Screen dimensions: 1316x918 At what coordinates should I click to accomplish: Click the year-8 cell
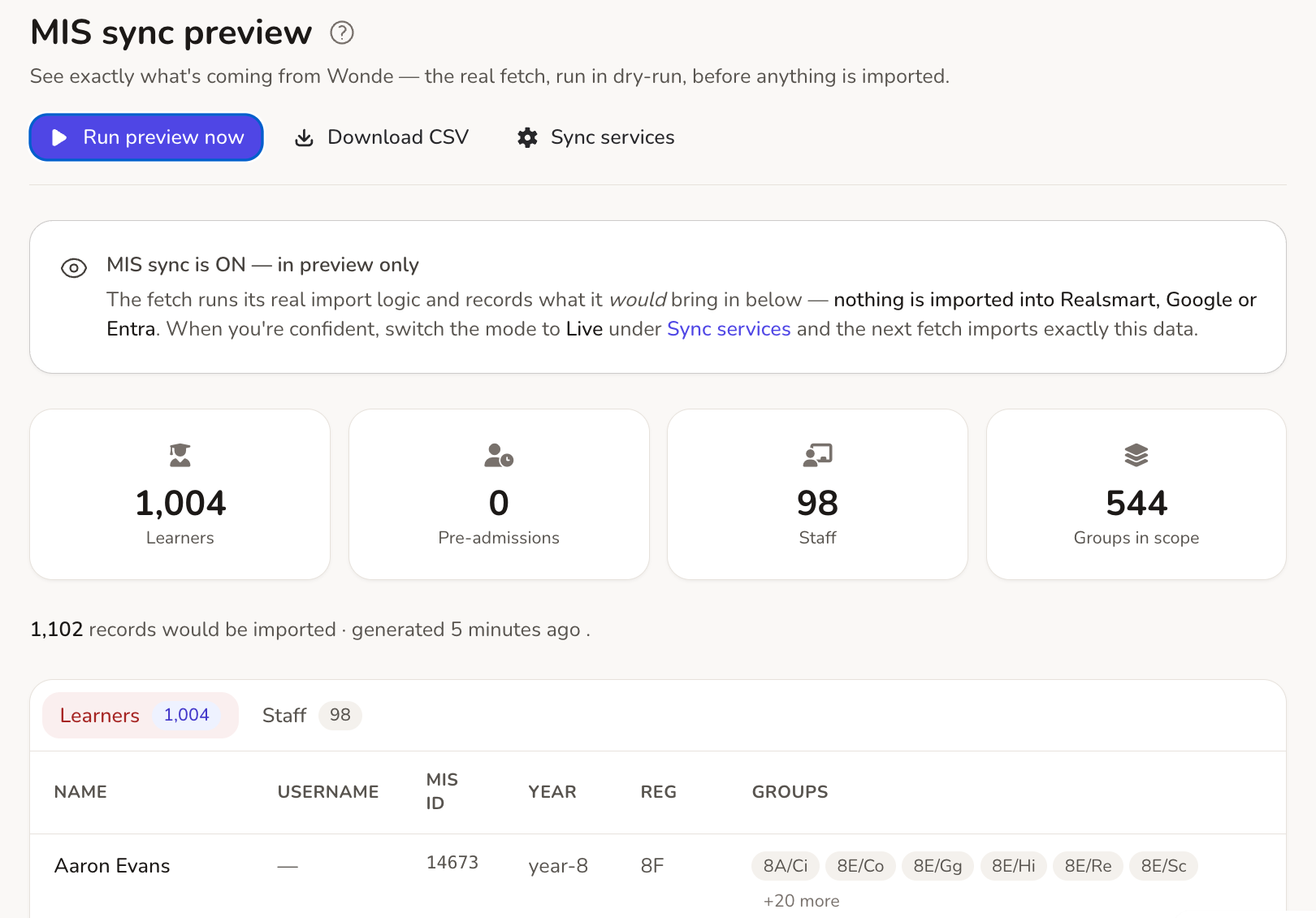click(x=558, y=866)
